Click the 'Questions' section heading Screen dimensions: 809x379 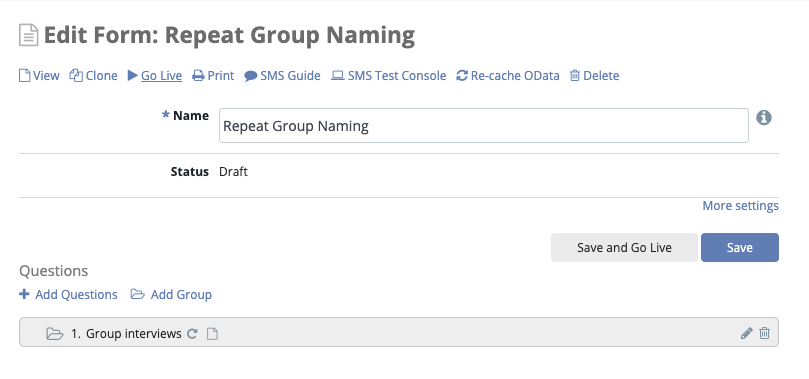pos(54,271)
